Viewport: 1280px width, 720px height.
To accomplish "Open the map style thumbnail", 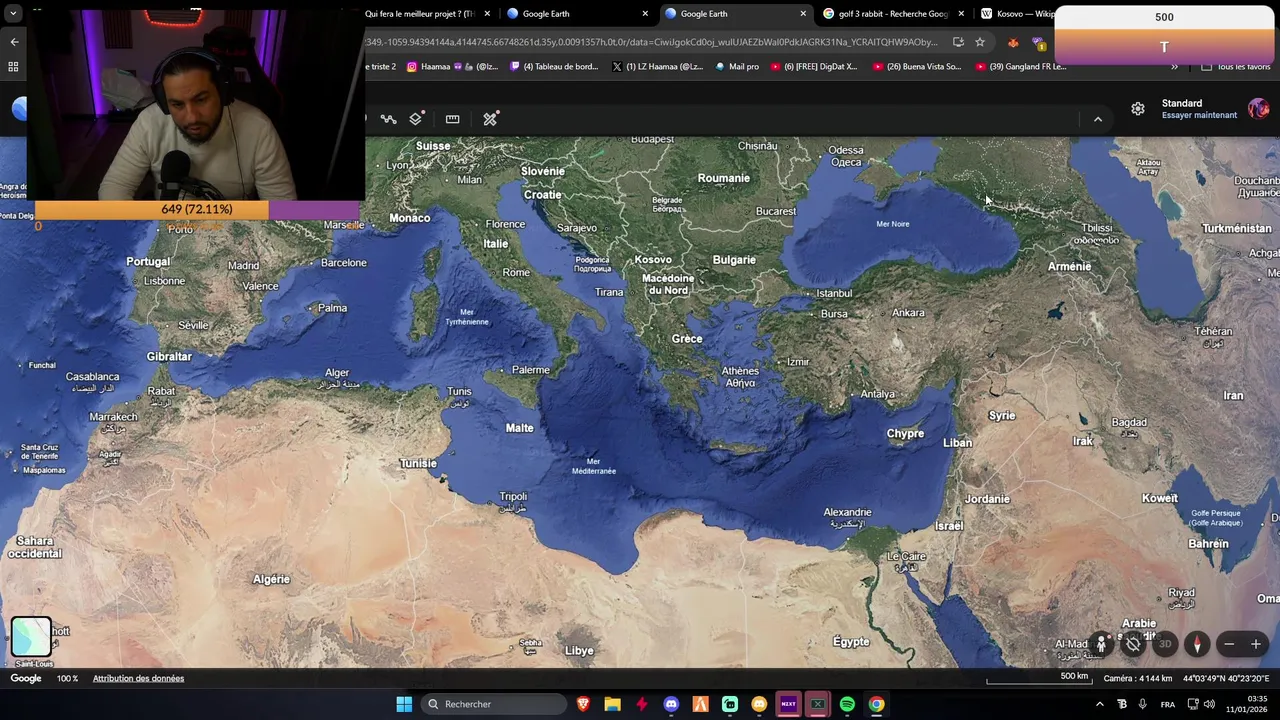I will (31, 636).
